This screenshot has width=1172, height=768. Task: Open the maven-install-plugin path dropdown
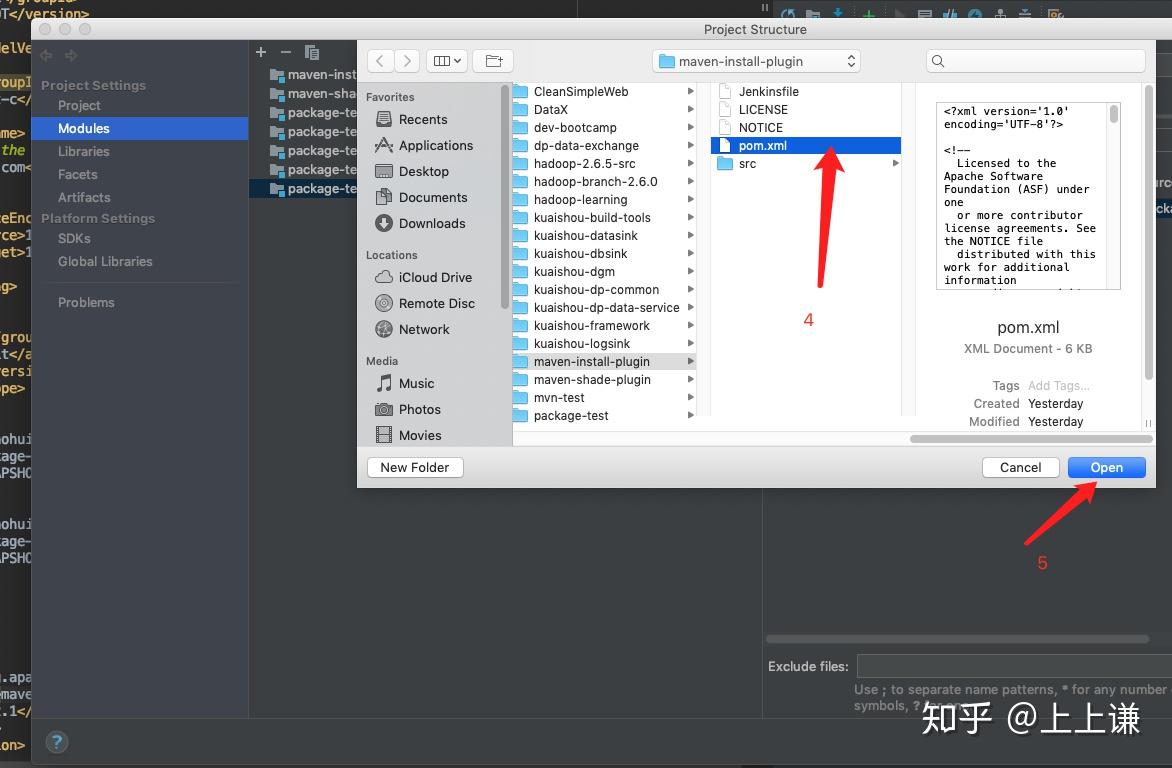[755, 60]
